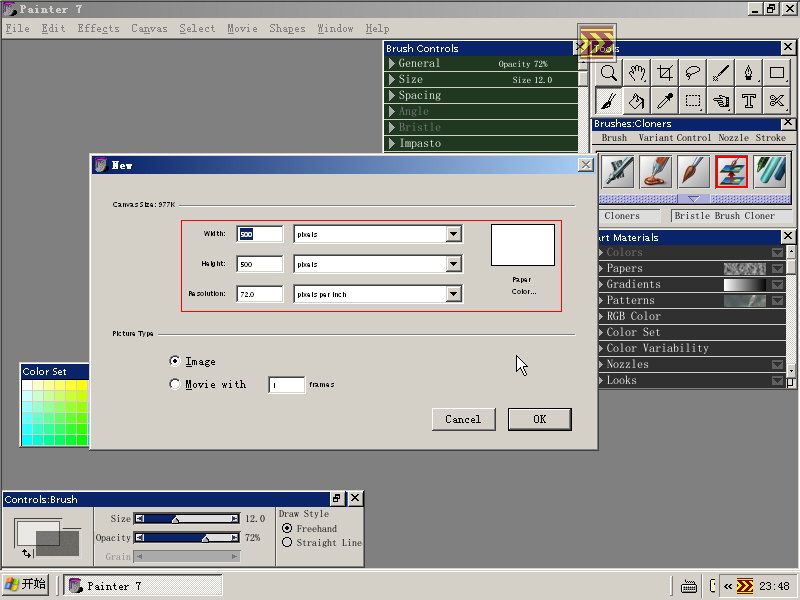Click the Opacity slider in Controls:Brush
800x600 pixels.
click(x=187, y=538)
